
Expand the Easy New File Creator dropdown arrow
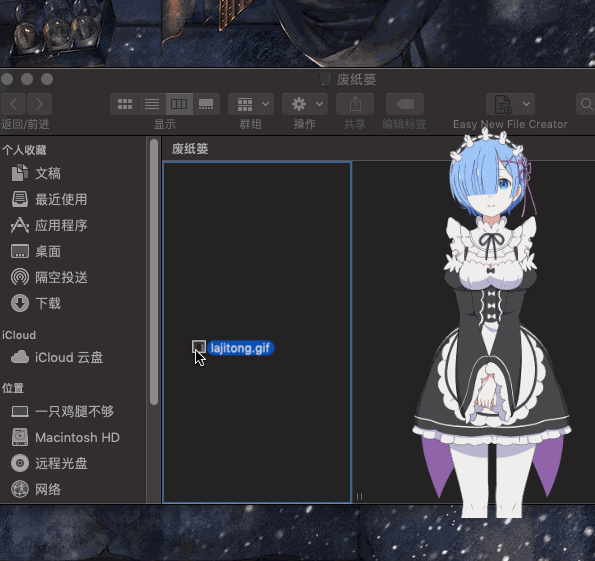point(526,104)
